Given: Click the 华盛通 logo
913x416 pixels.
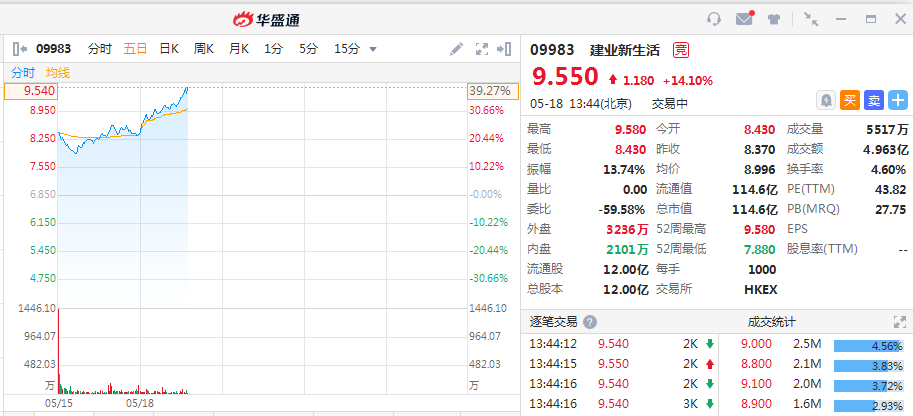Looking at the screenshot, I should pos(267,20).
